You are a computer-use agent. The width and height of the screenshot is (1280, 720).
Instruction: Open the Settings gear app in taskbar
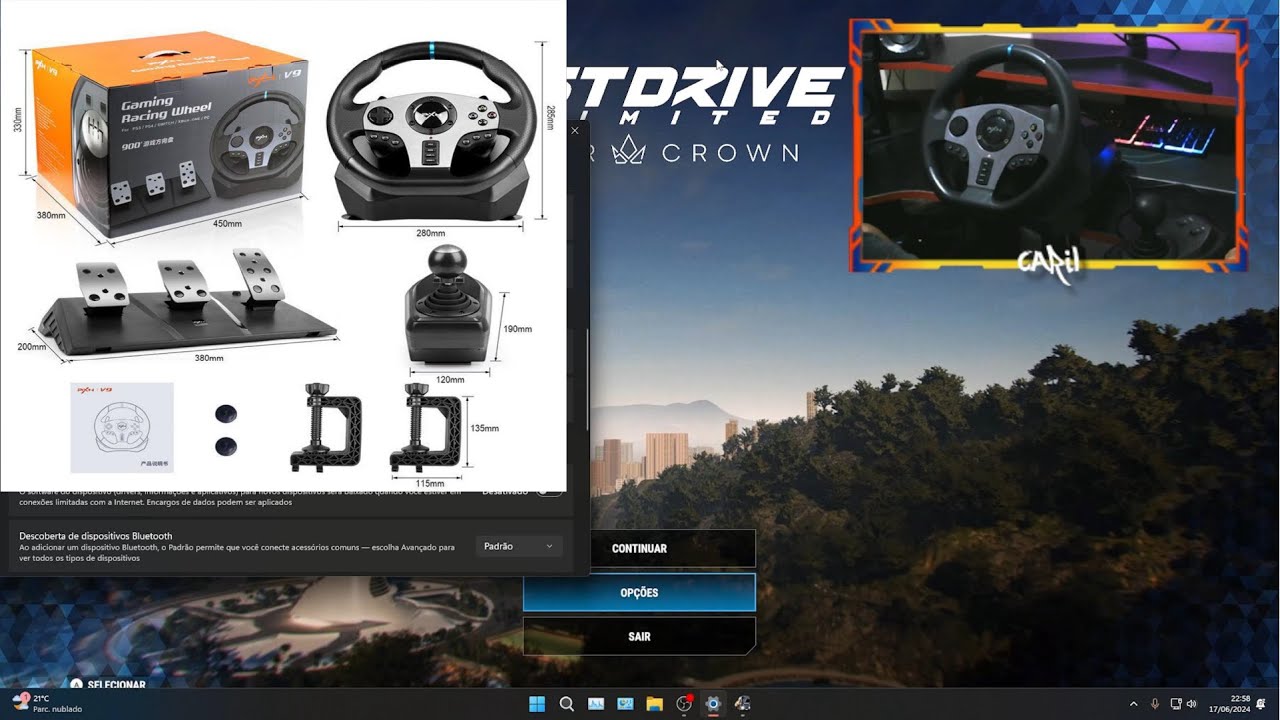tap(712, 704)
